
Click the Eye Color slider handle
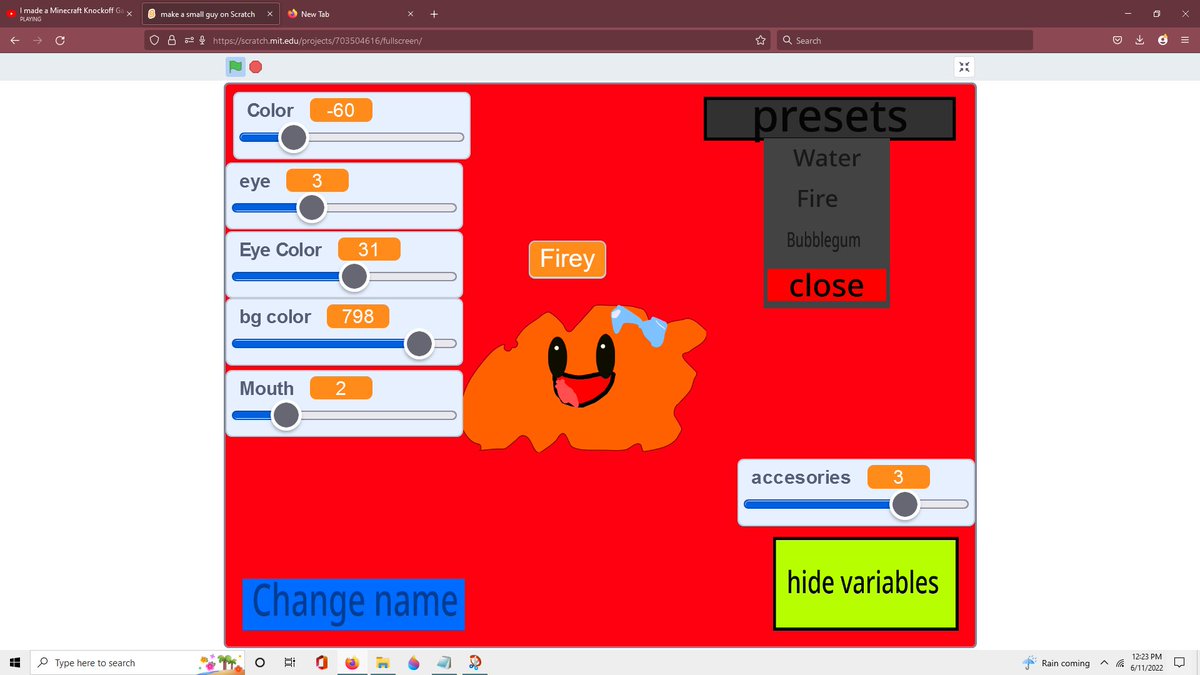354,276
